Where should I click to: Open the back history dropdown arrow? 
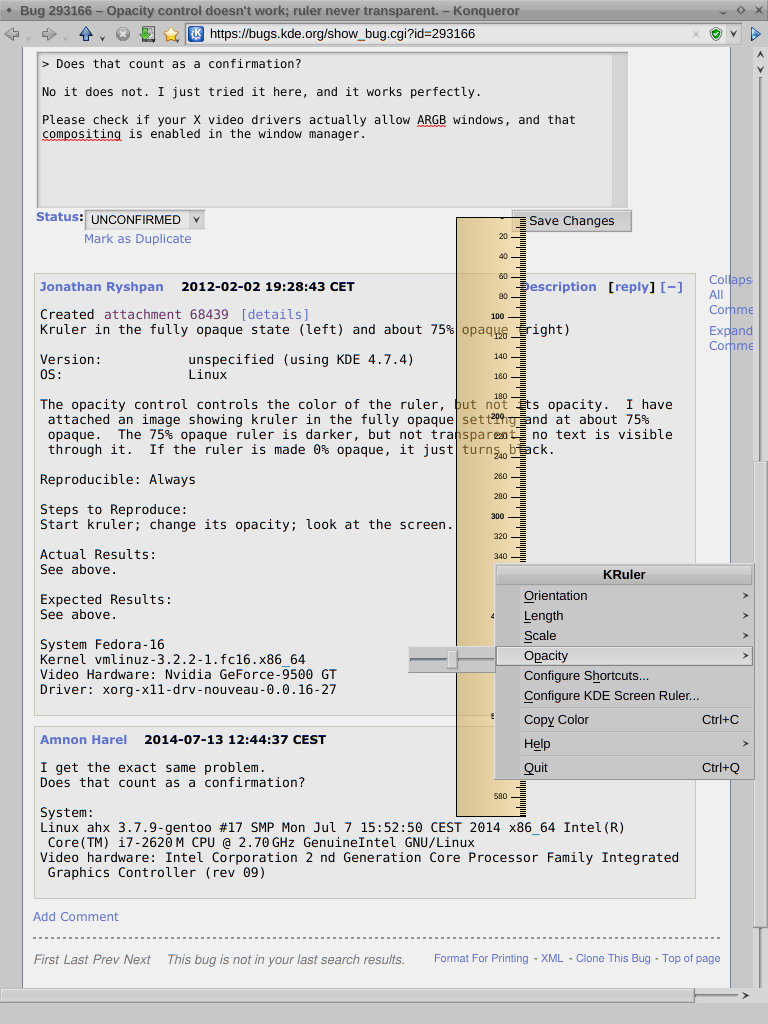(x=29, y=39)
